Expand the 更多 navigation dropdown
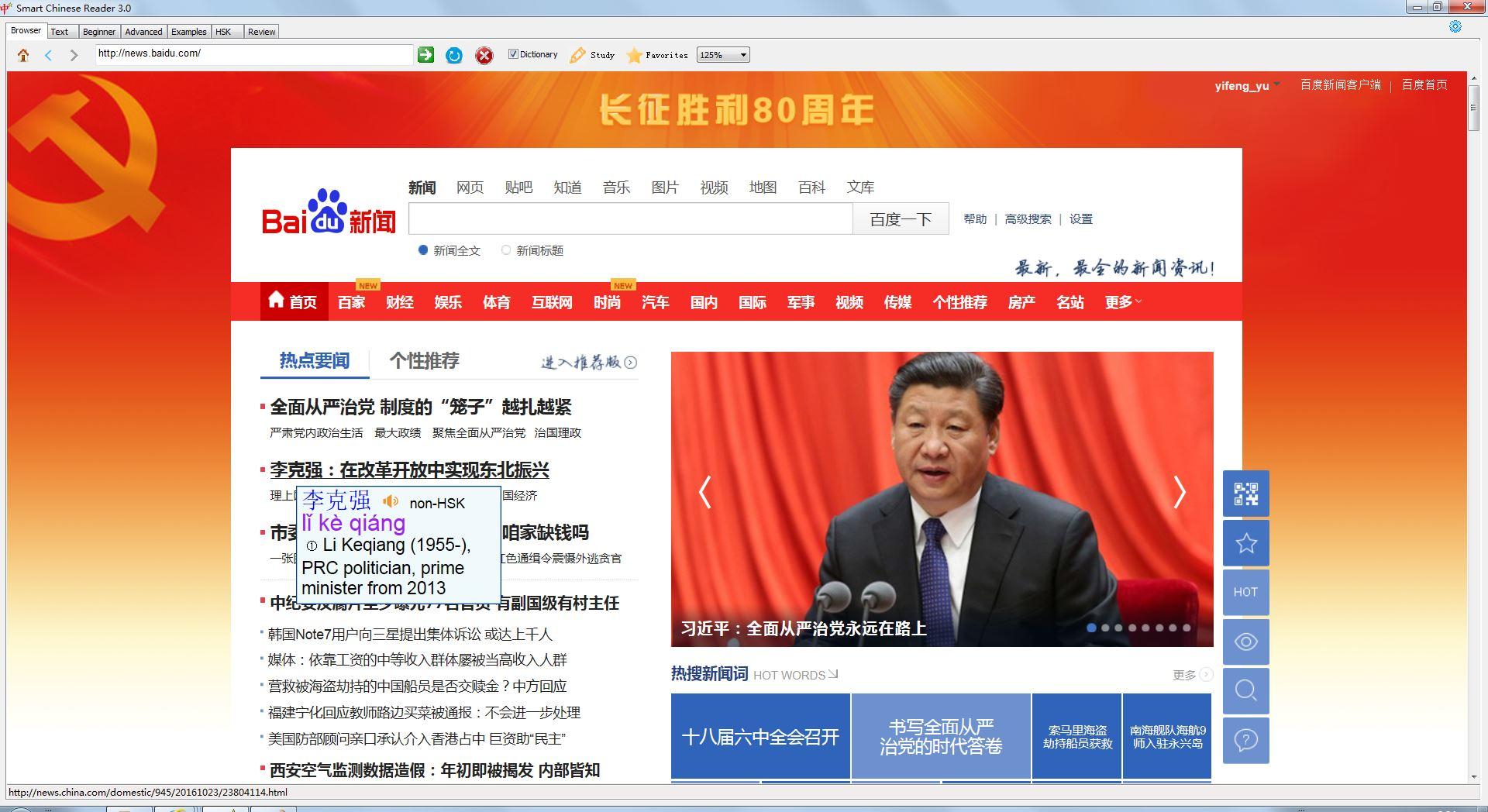 (x=1123, y=301)
